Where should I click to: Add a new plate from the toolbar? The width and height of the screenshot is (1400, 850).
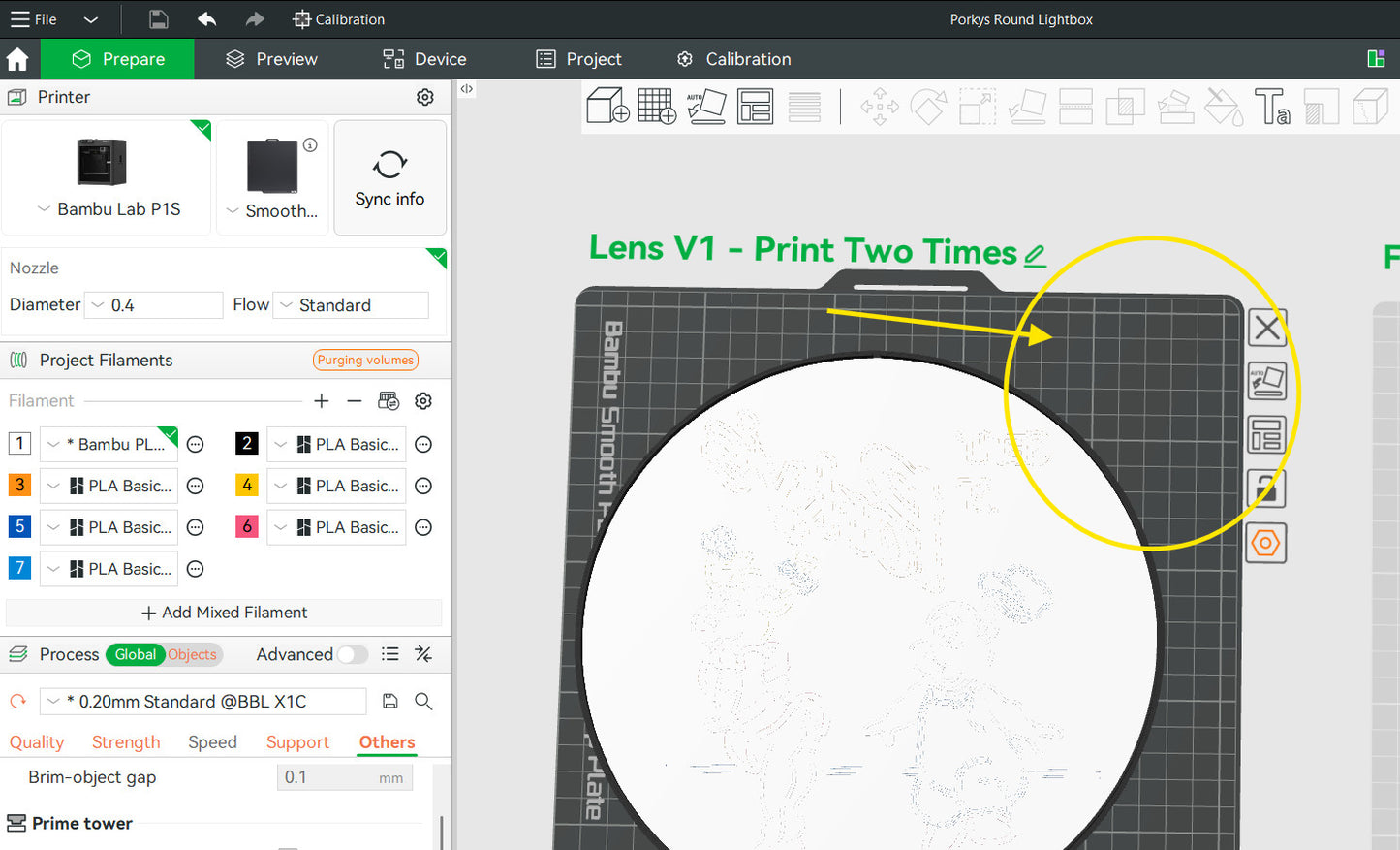tap(657, 106)
